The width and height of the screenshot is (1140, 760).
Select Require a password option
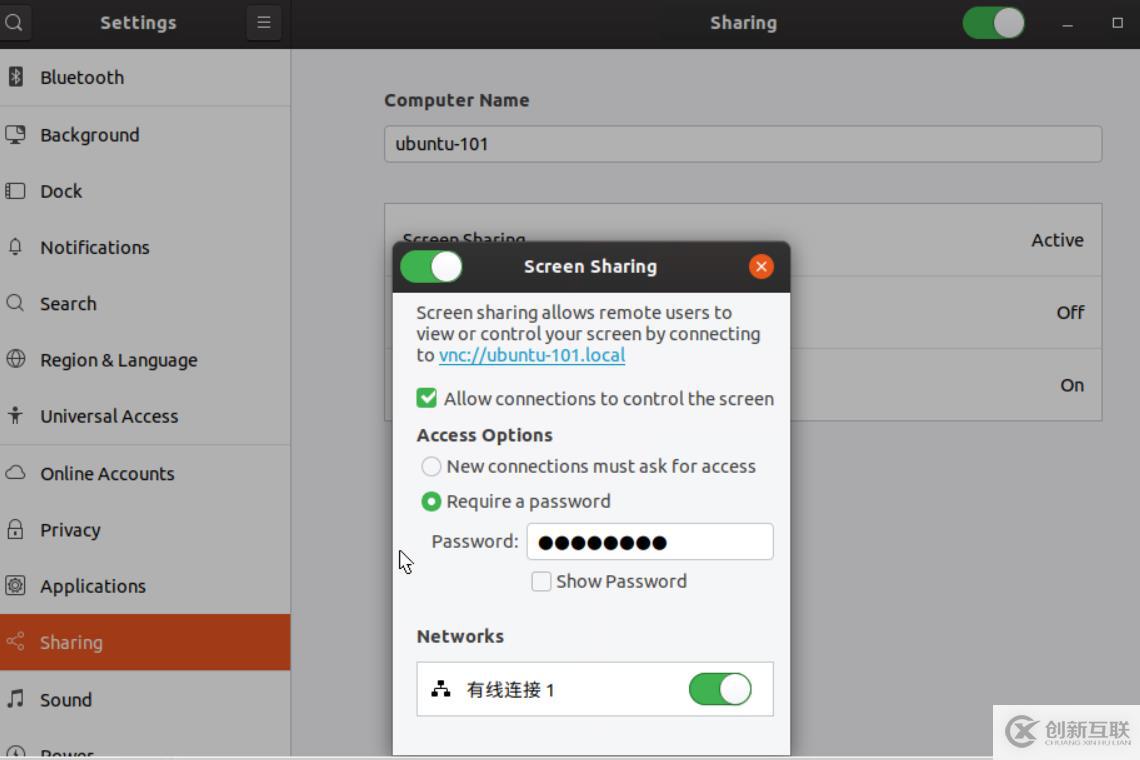[431, 501]
